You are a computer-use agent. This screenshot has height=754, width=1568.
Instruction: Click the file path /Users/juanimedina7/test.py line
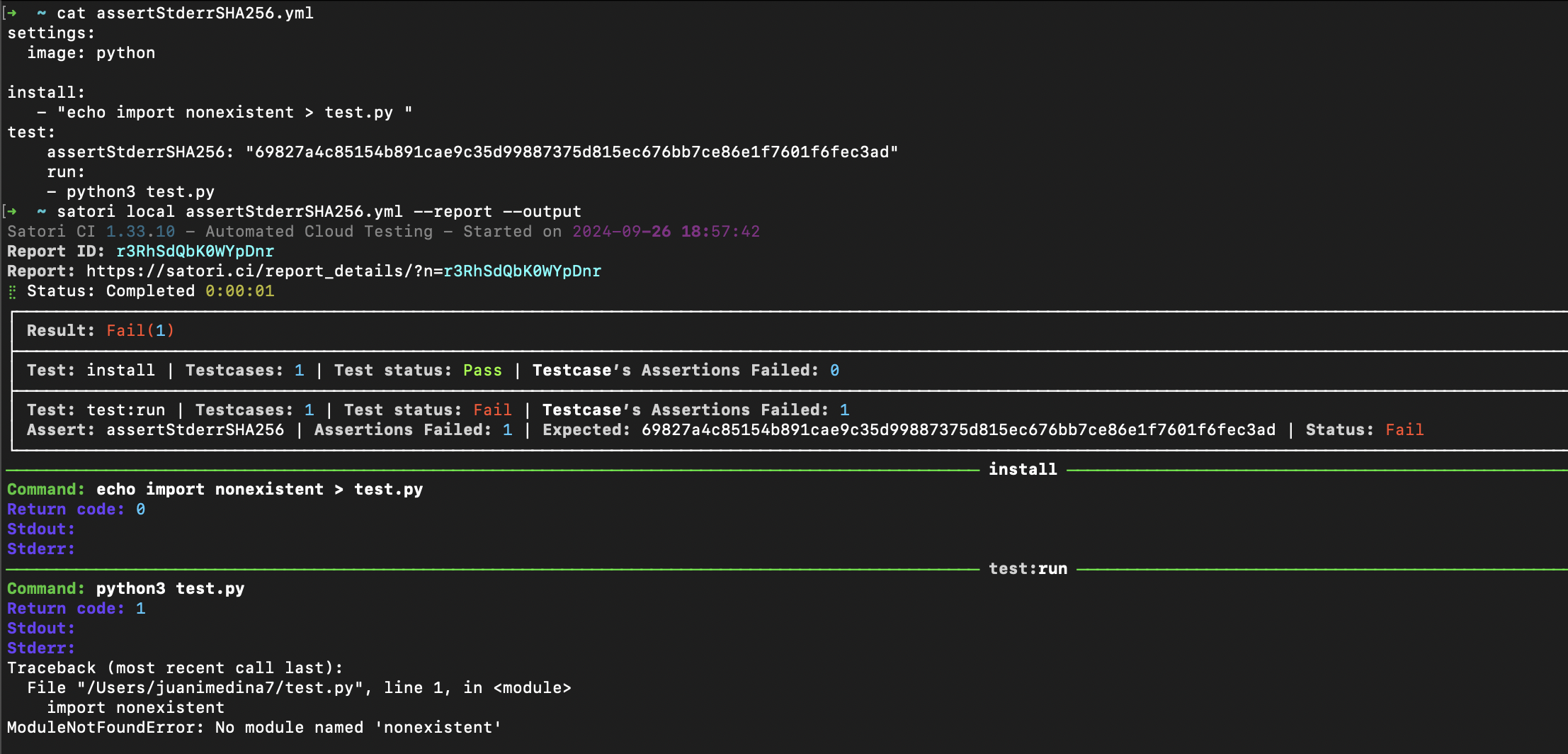[299, 688]
